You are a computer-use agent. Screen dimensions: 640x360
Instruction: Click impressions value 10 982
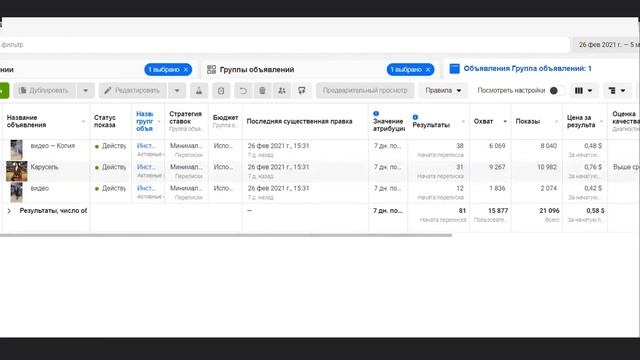547,167
